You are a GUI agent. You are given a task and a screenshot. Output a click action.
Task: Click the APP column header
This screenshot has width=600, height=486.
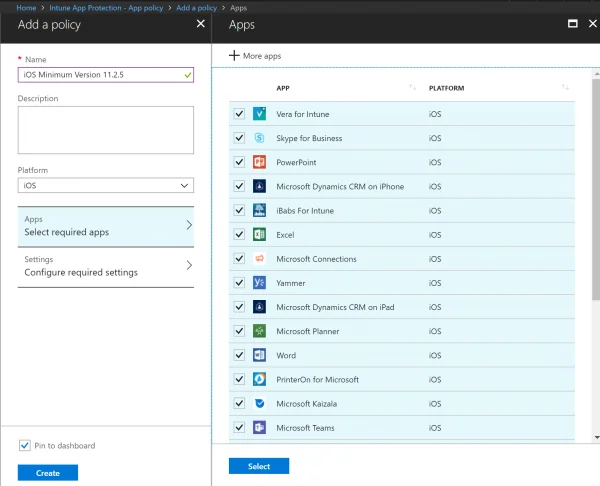pos(283,88)
